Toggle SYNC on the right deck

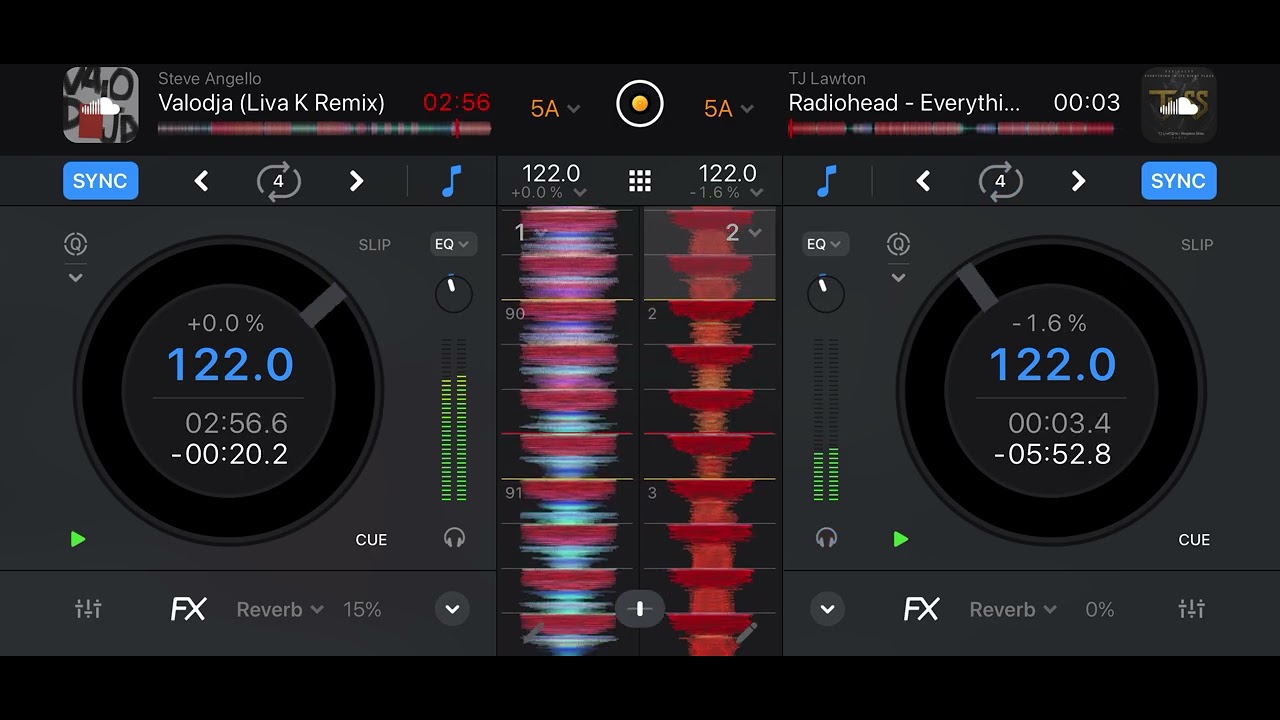(x=1178, y=181)
